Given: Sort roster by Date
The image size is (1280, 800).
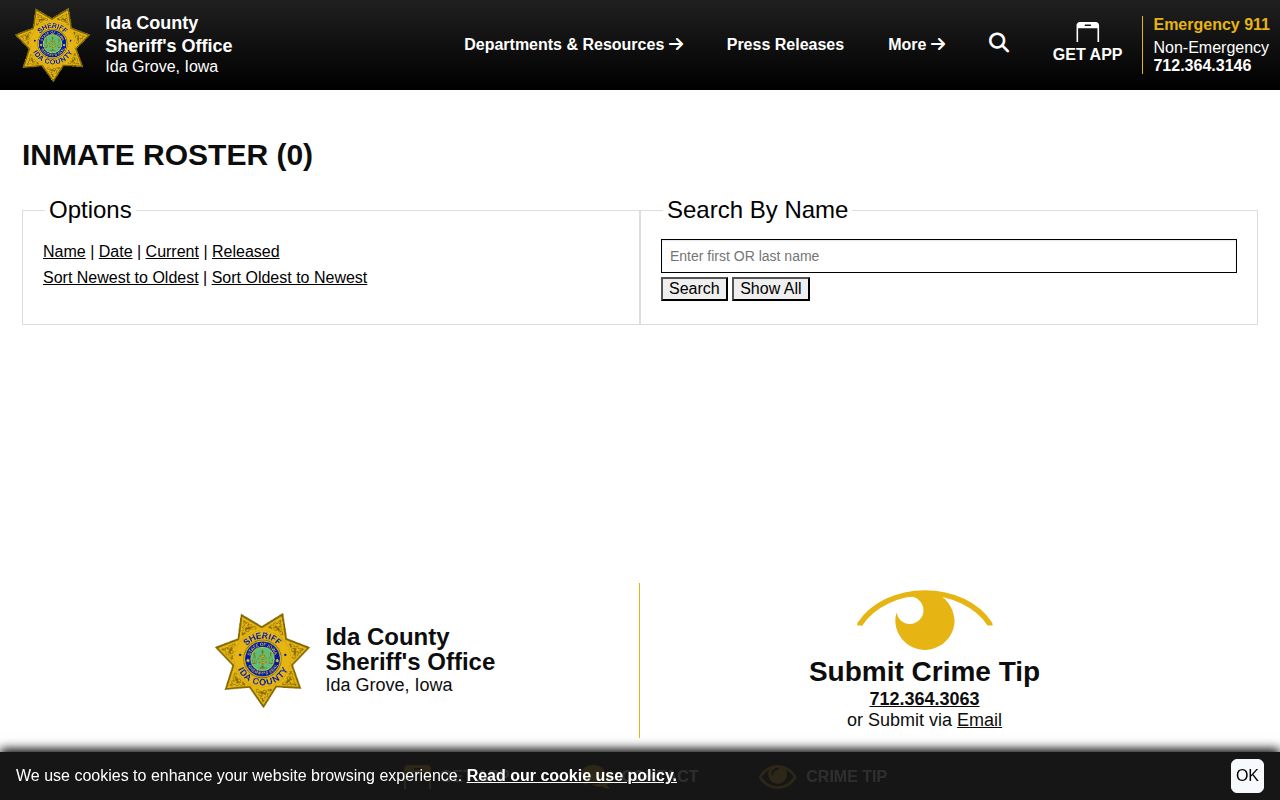Looking at the screenshot, I should 116,251.
